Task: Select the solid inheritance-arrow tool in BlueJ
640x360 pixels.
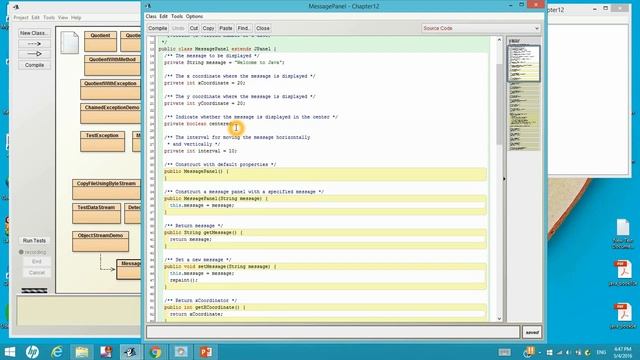Action: coord(34,53)
